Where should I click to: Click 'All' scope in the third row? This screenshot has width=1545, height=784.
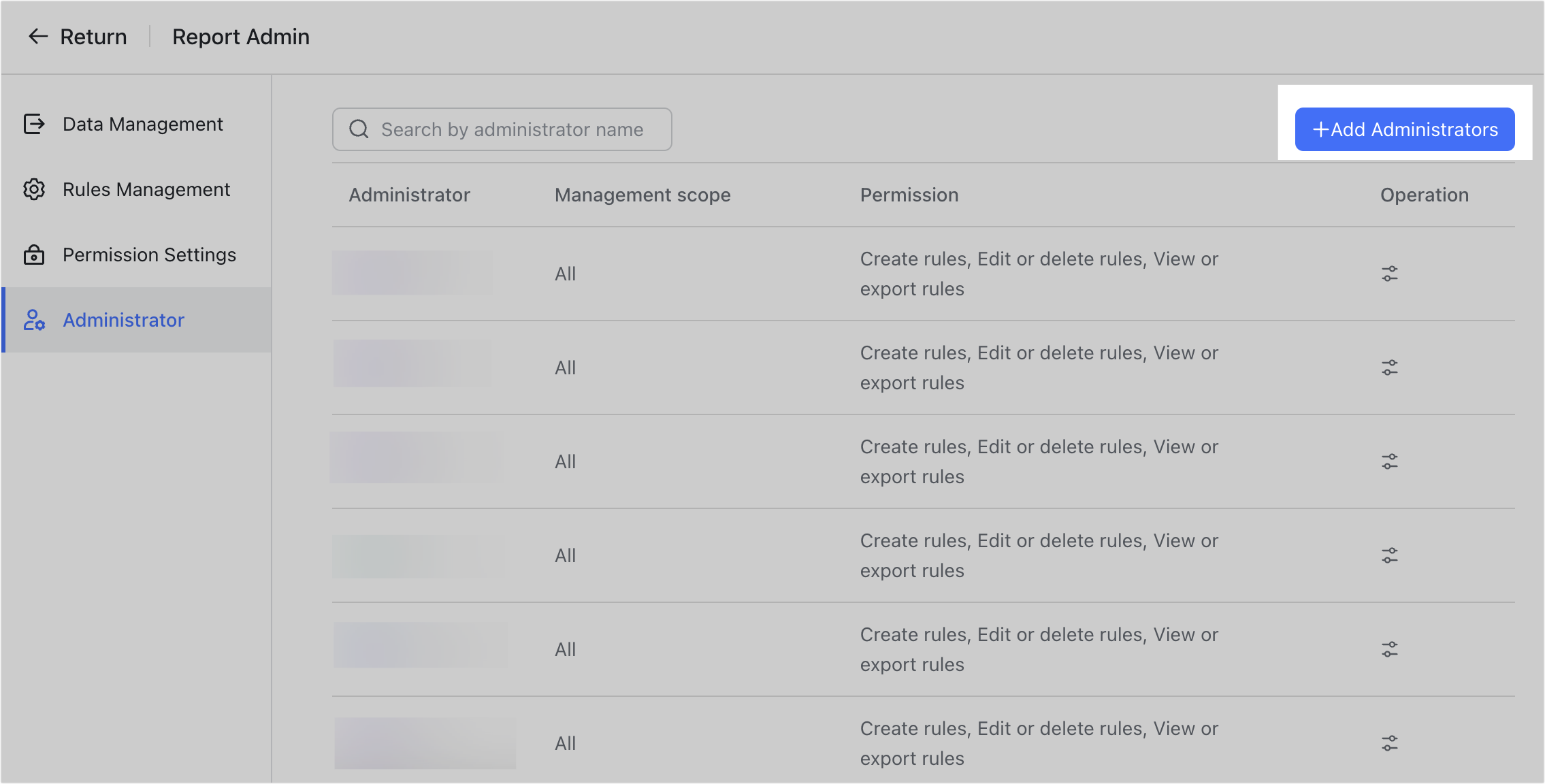tap(565, 461)
